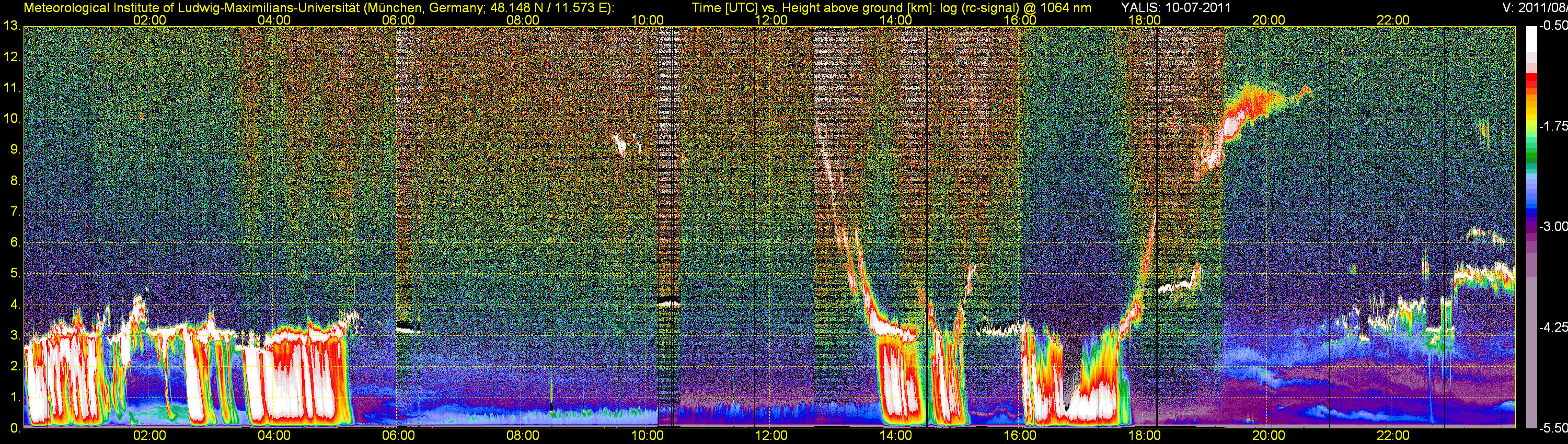Click the '12:00' label on the top time axis
This screenshot has width=1568, height=444.
pos(771,20)
